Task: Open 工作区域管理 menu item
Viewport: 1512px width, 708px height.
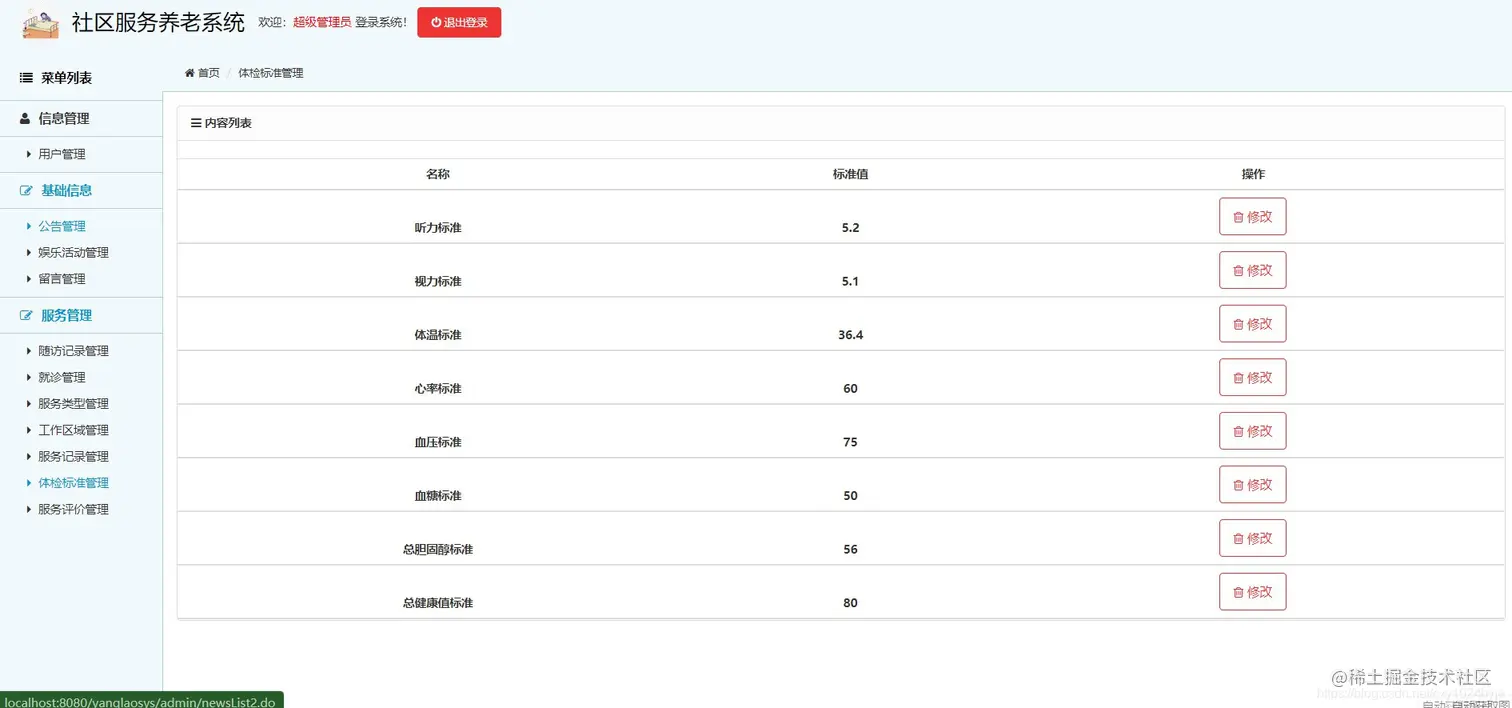Action: (74, 430)
